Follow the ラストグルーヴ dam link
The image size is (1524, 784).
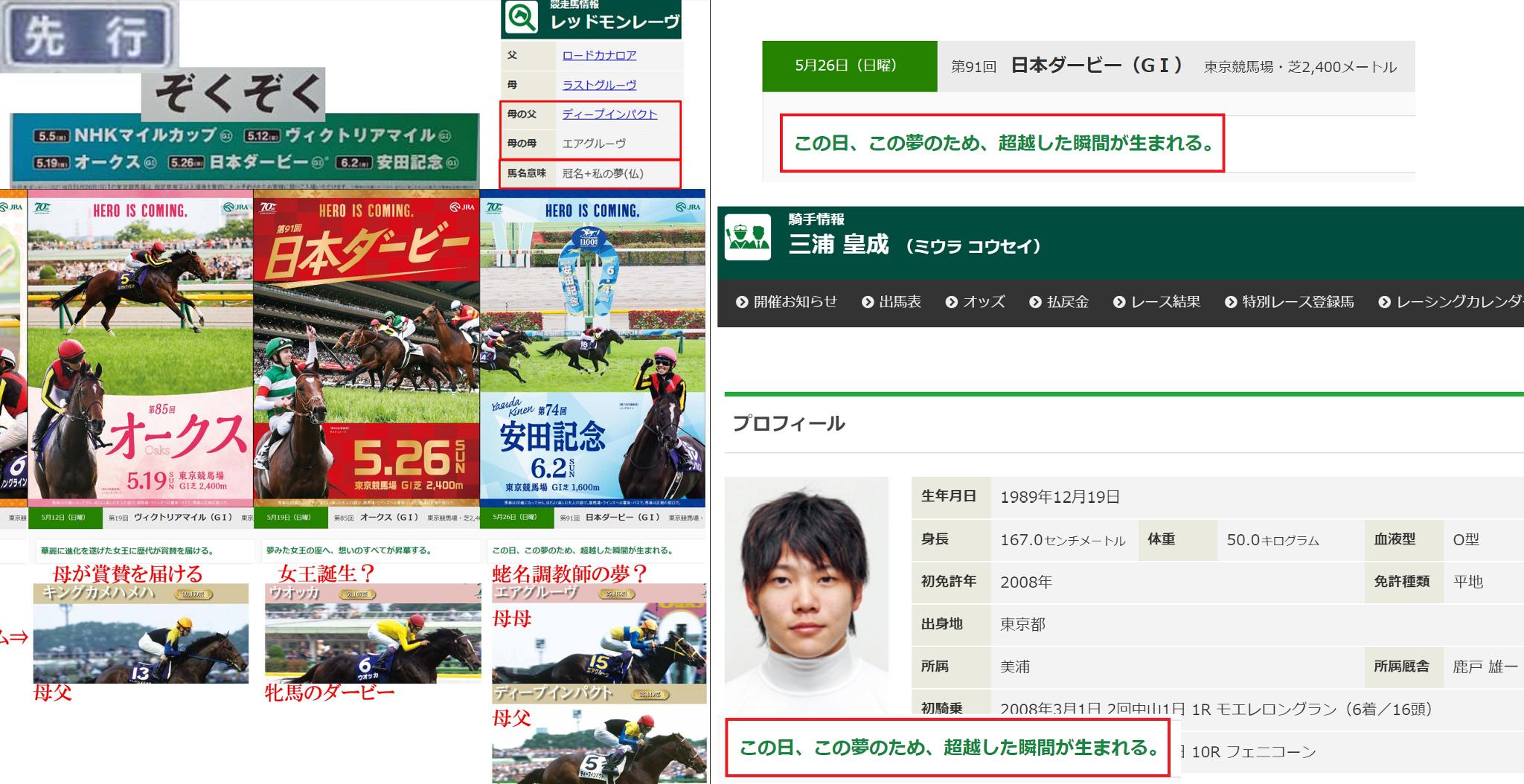(x=598, y=85)
